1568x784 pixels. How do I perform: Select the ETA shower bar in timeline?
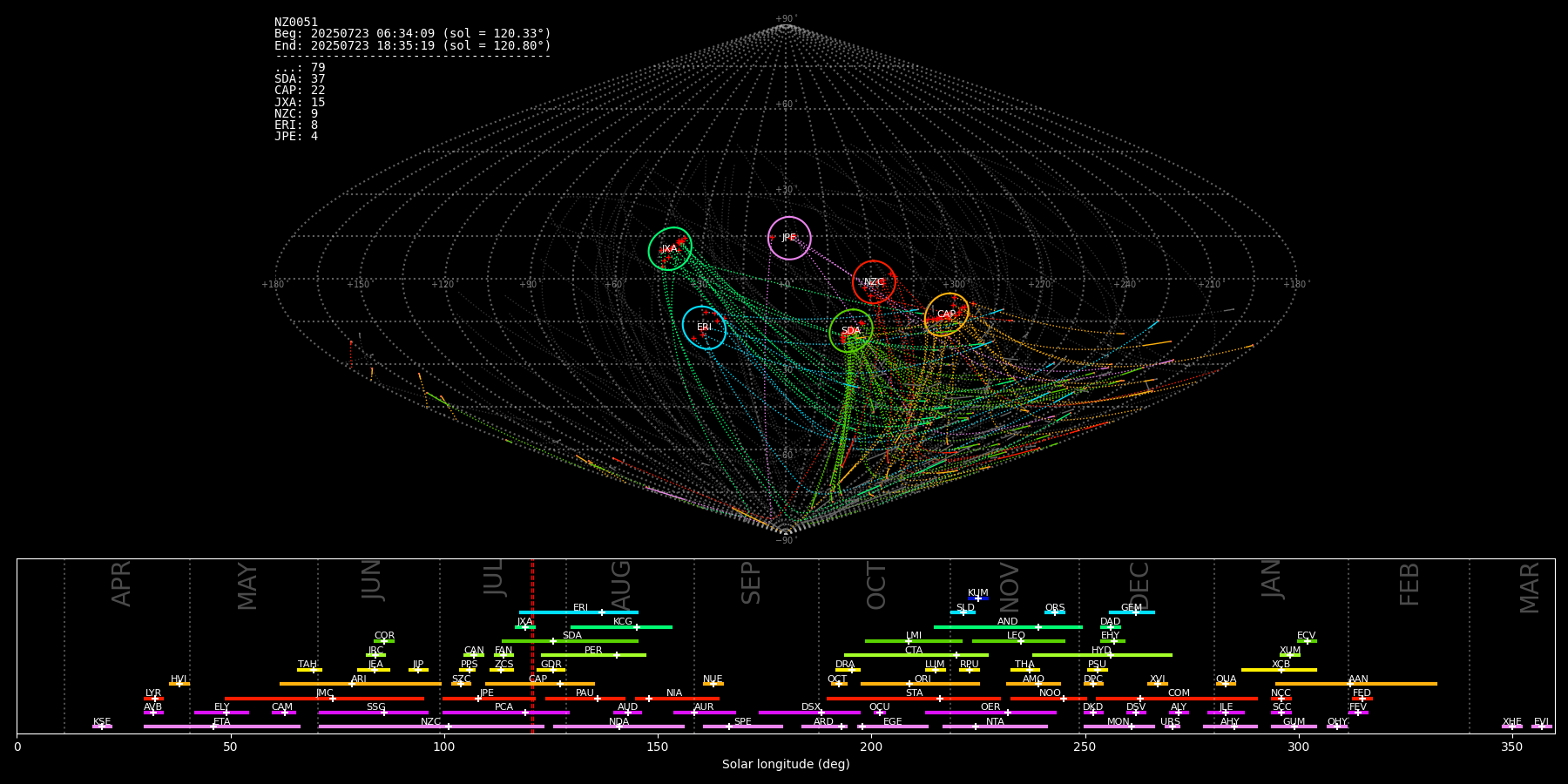[x=222, y=727]
